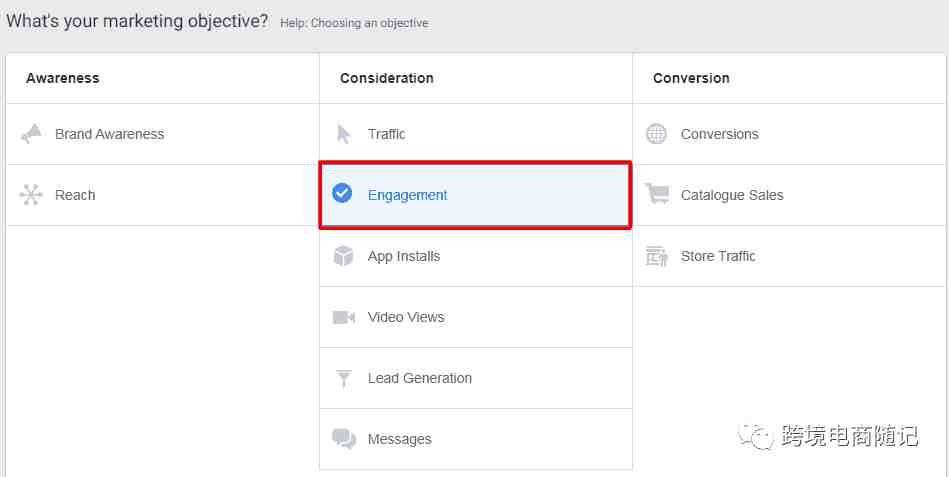This screenshot has width=949, height=477.
Task: Click the Traffic cursor arrow icon
Action: click(344, 134)
